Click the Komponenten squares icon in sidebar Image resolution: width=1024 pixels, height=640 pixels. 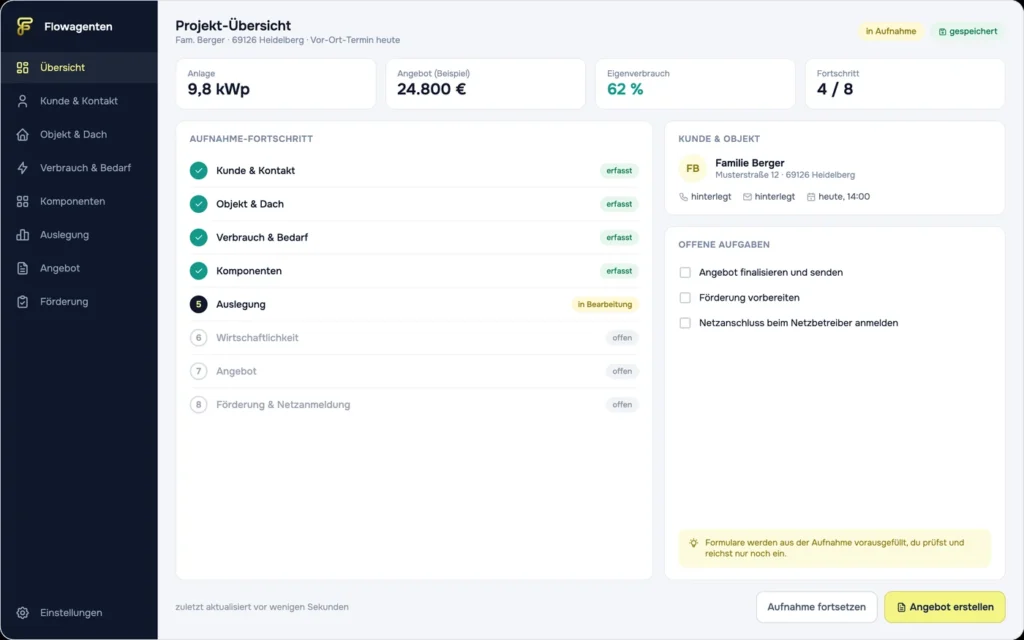pyautogui.click(x=23, y=201)
